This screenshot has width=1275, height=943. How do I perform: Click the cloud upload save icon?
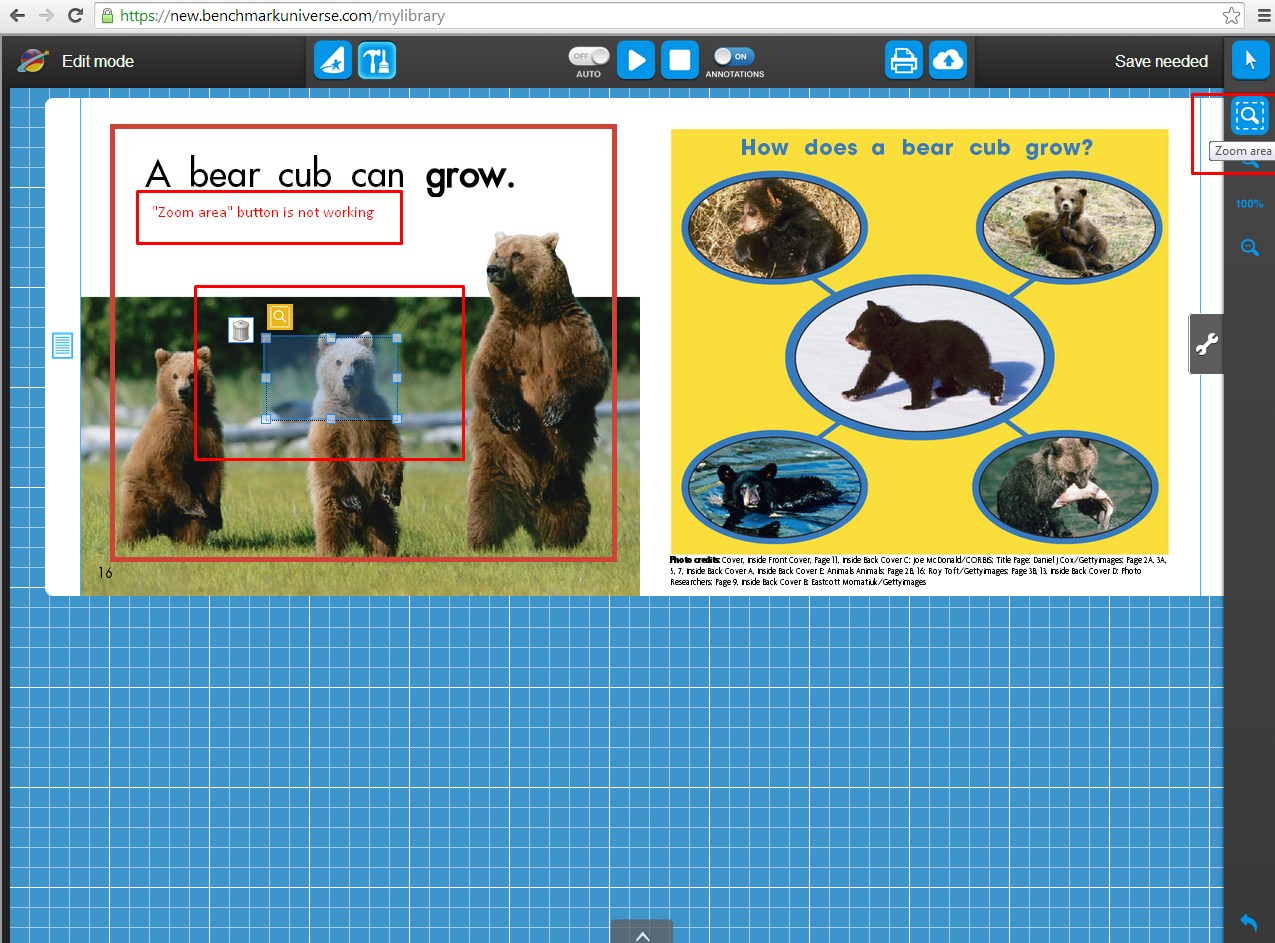point(948,61)
